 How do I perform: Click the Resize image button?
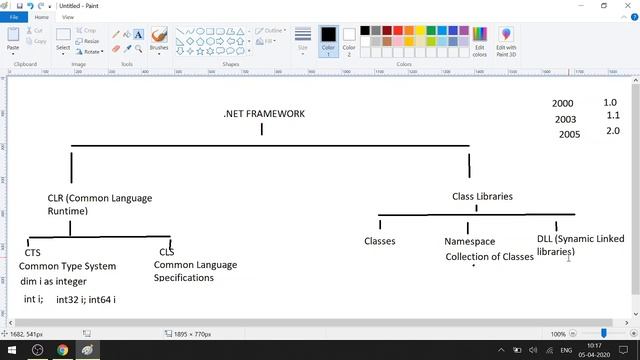point(87,41)
